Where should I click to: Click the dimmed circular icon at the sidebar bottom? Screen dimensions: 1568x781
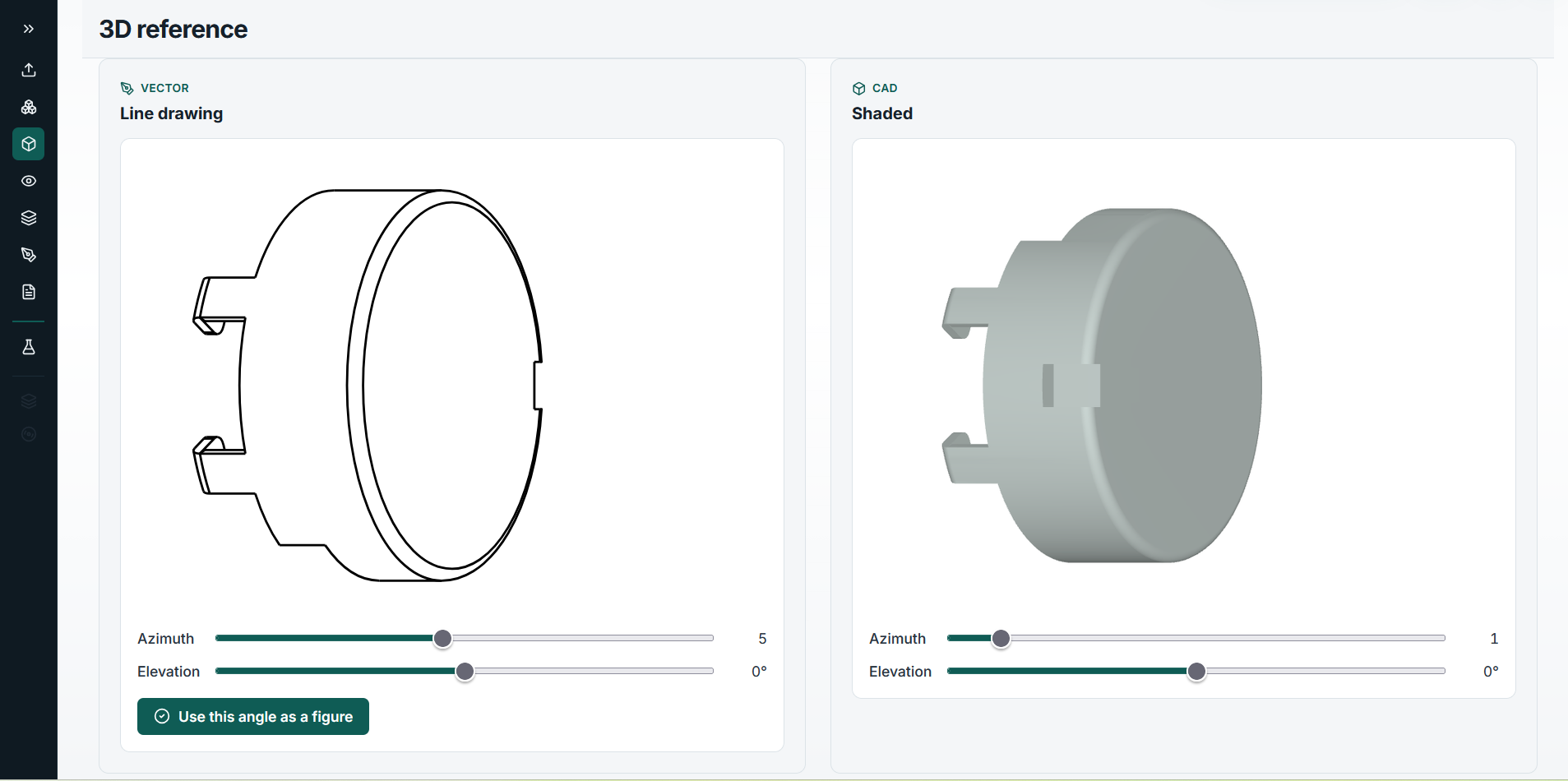tap(29, 434)
